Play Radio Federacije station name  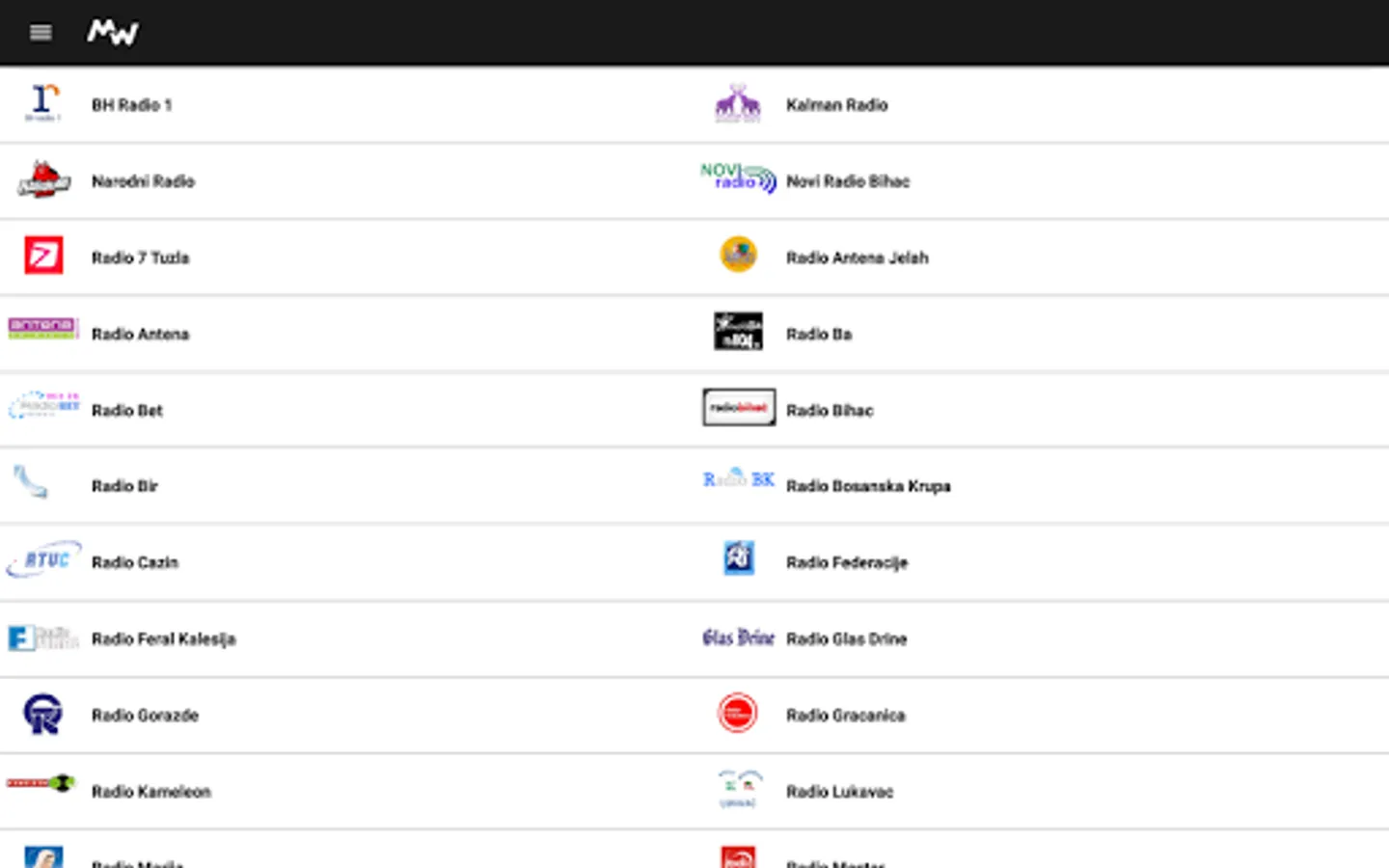[847, 562]
